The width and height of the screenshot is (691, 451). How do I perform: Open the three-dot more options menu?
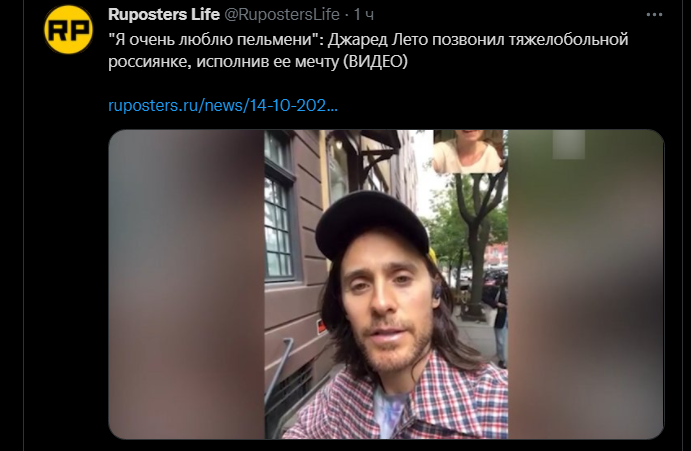coord(654,15)
